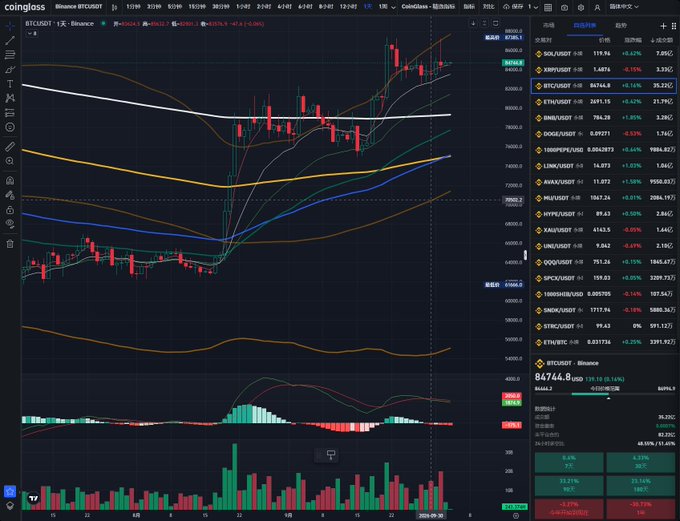Click the 2026-09-30 date marker on time axis
Viewport: 680px width, 521px height.
click(431, 515)
